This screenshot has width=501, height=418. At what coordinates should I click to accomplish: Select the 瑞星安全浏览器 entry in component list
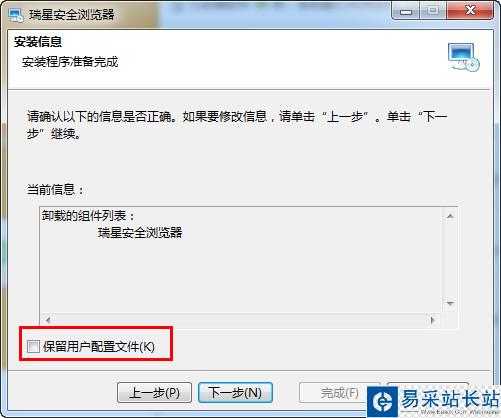pos(140,233)
